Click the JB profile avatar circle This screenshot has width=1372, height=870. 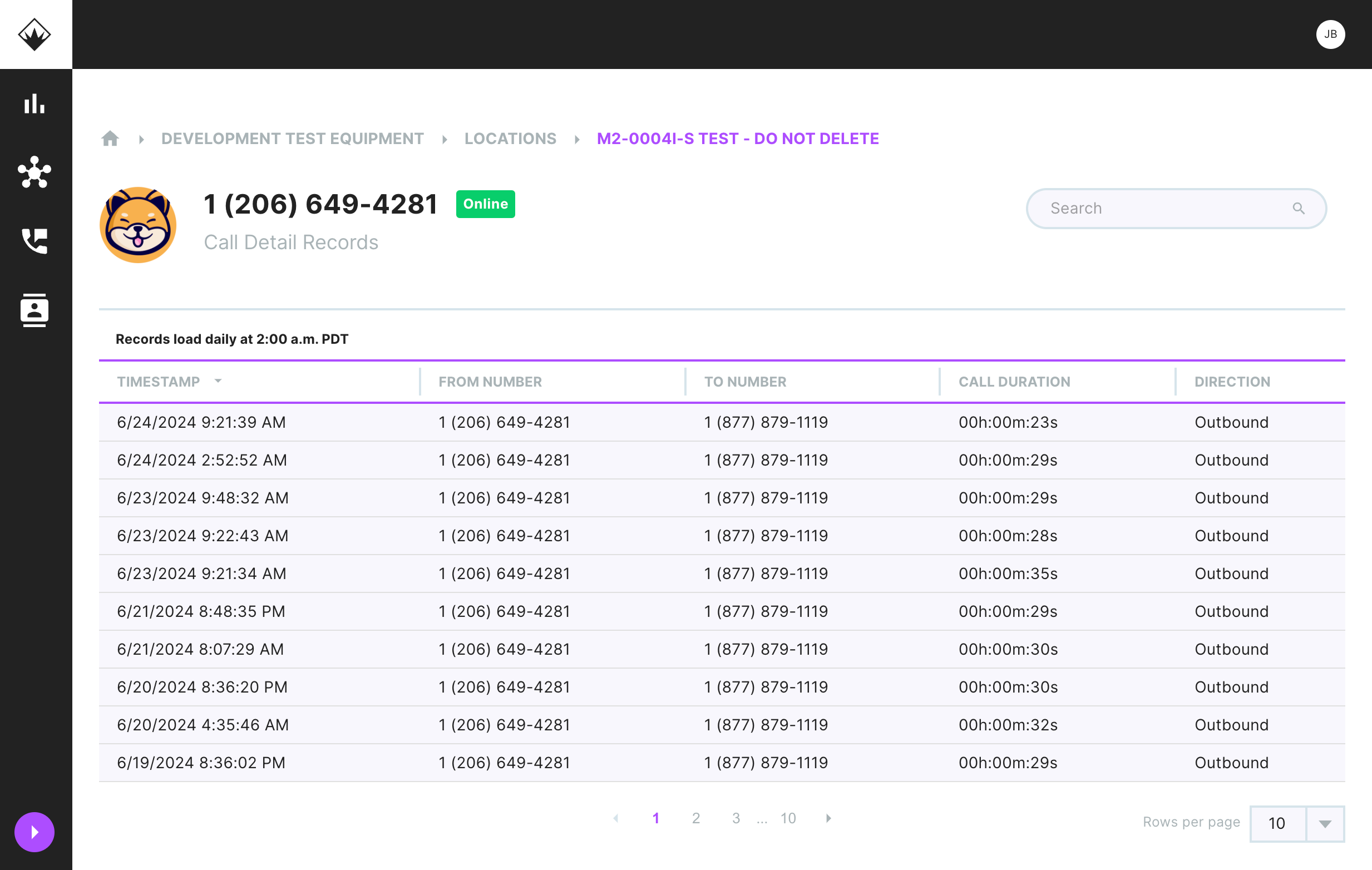tap(1331, 34)
